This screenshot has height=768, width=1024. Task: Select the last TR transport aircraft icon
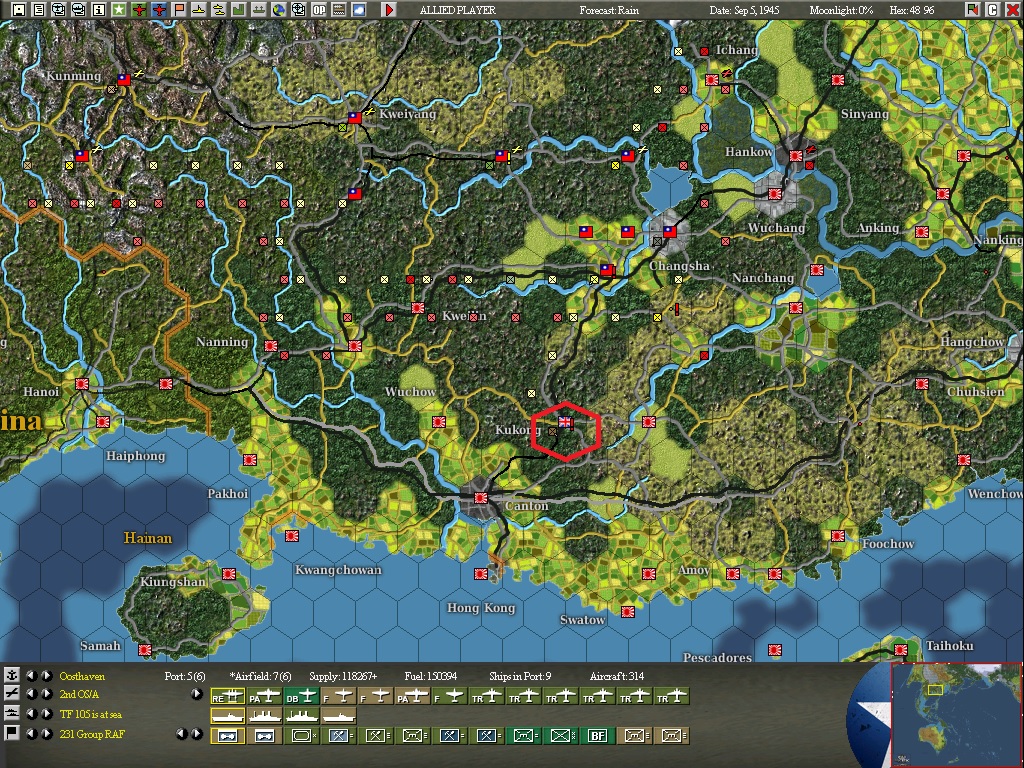673,697
